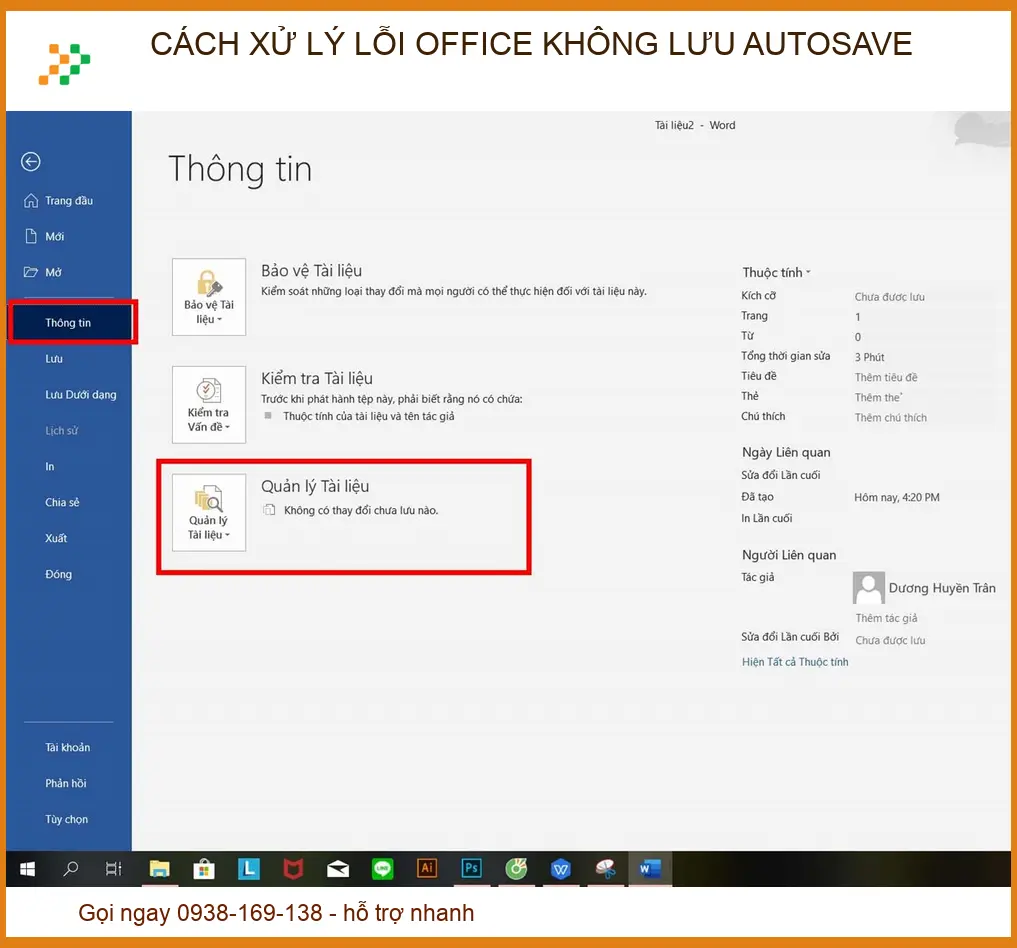Screen dimensions: 1017x948
Task: Expand the Thuộc tính properties dropdown
Action: click(x=776, y=272)
